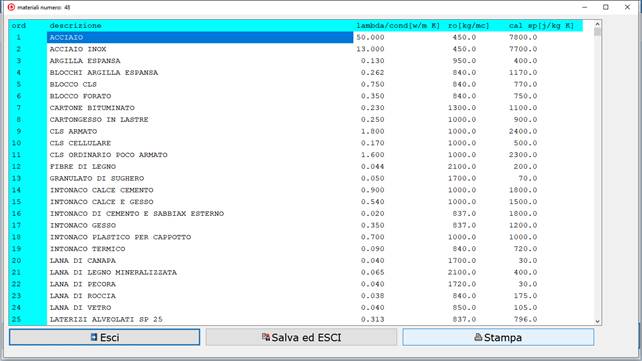Select INTONACO TERMICO row

[295, 249]
